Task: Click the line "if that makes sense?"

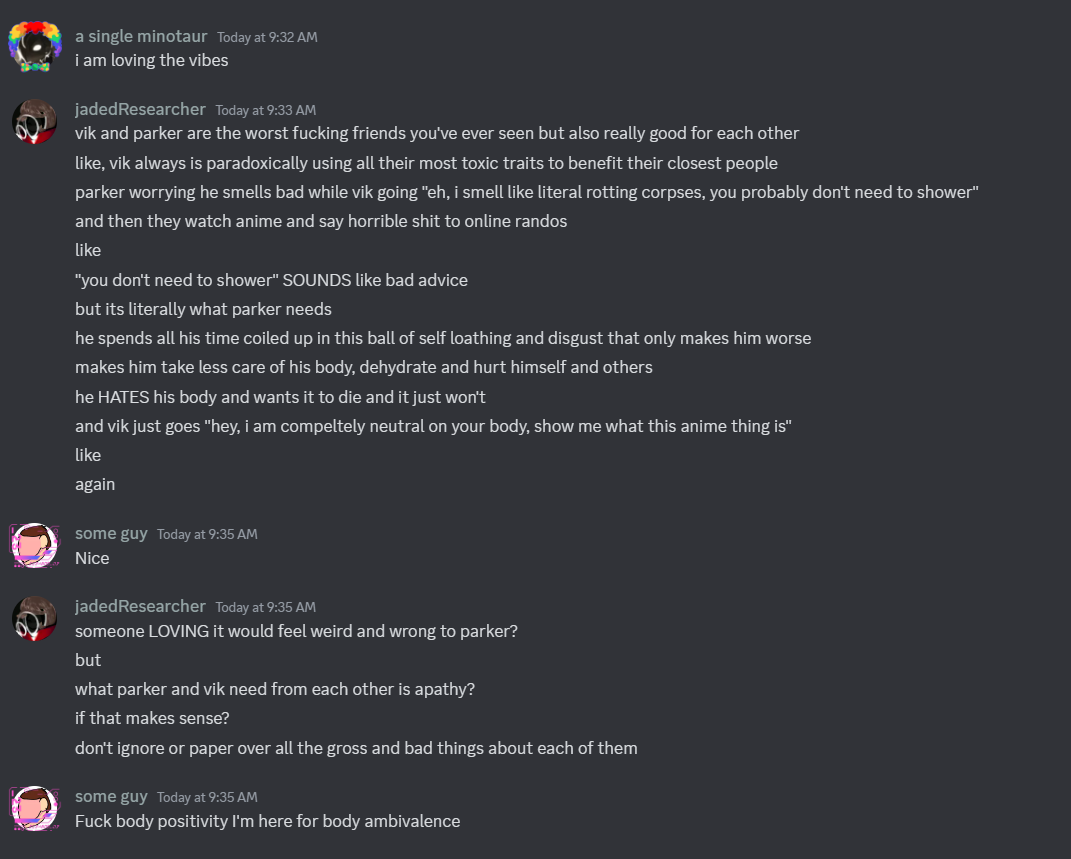Action: point(153,718)
